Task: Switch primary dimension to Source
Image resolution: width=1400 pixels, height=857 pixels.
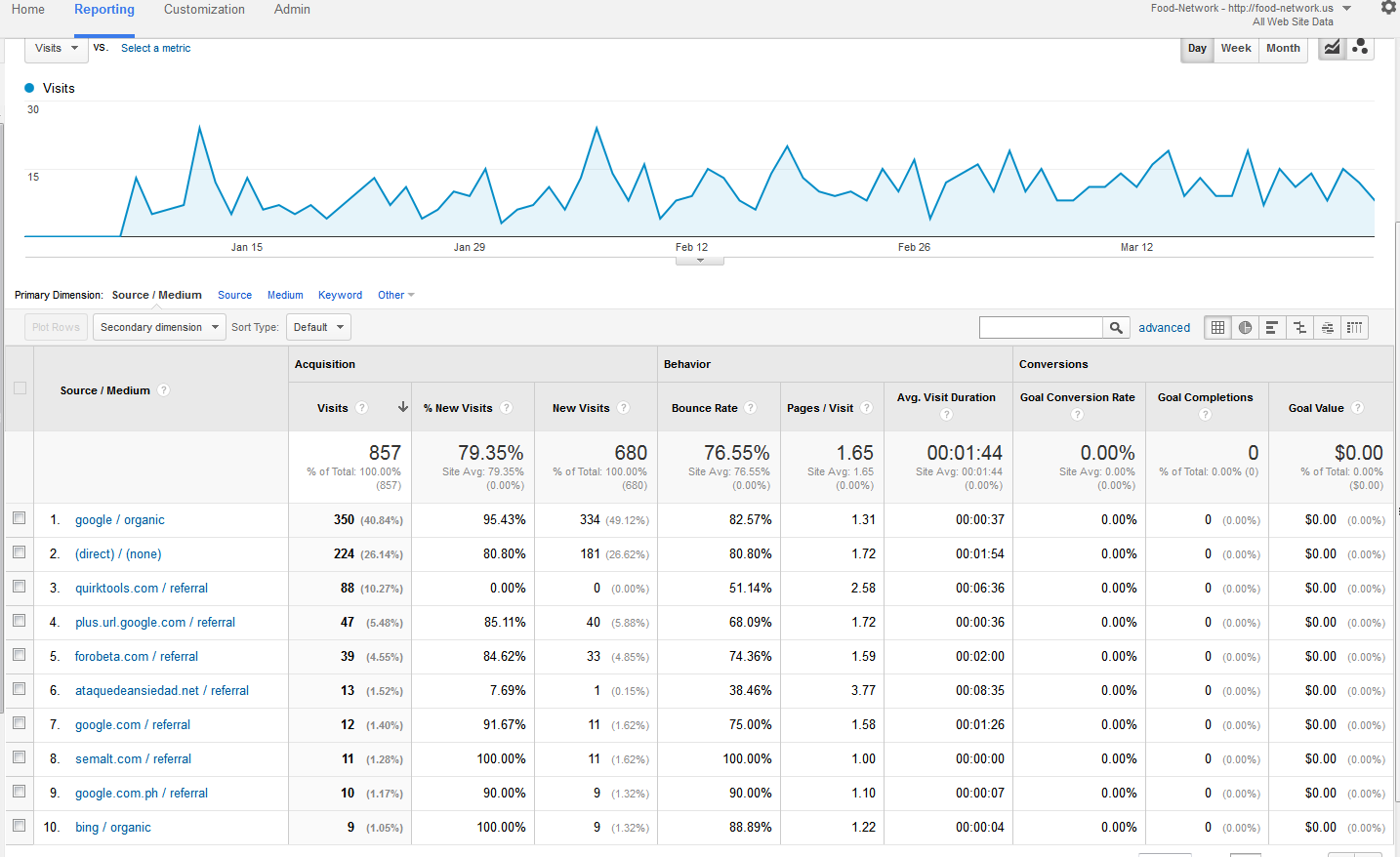Action: pos(234,295)
